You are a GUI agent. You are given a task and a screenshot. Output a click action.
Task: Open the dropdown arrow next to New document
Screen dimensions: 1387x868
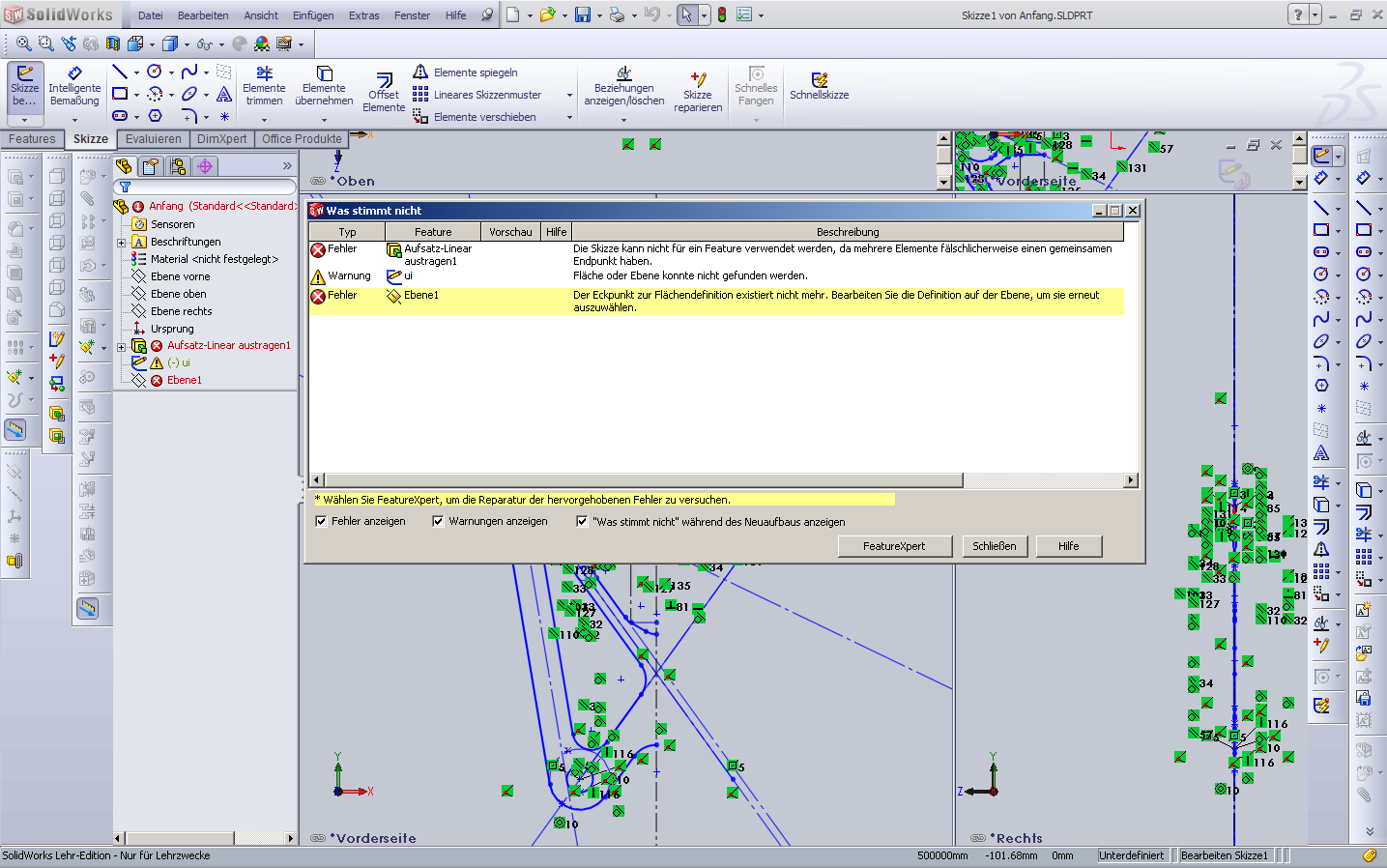[530, 15]
